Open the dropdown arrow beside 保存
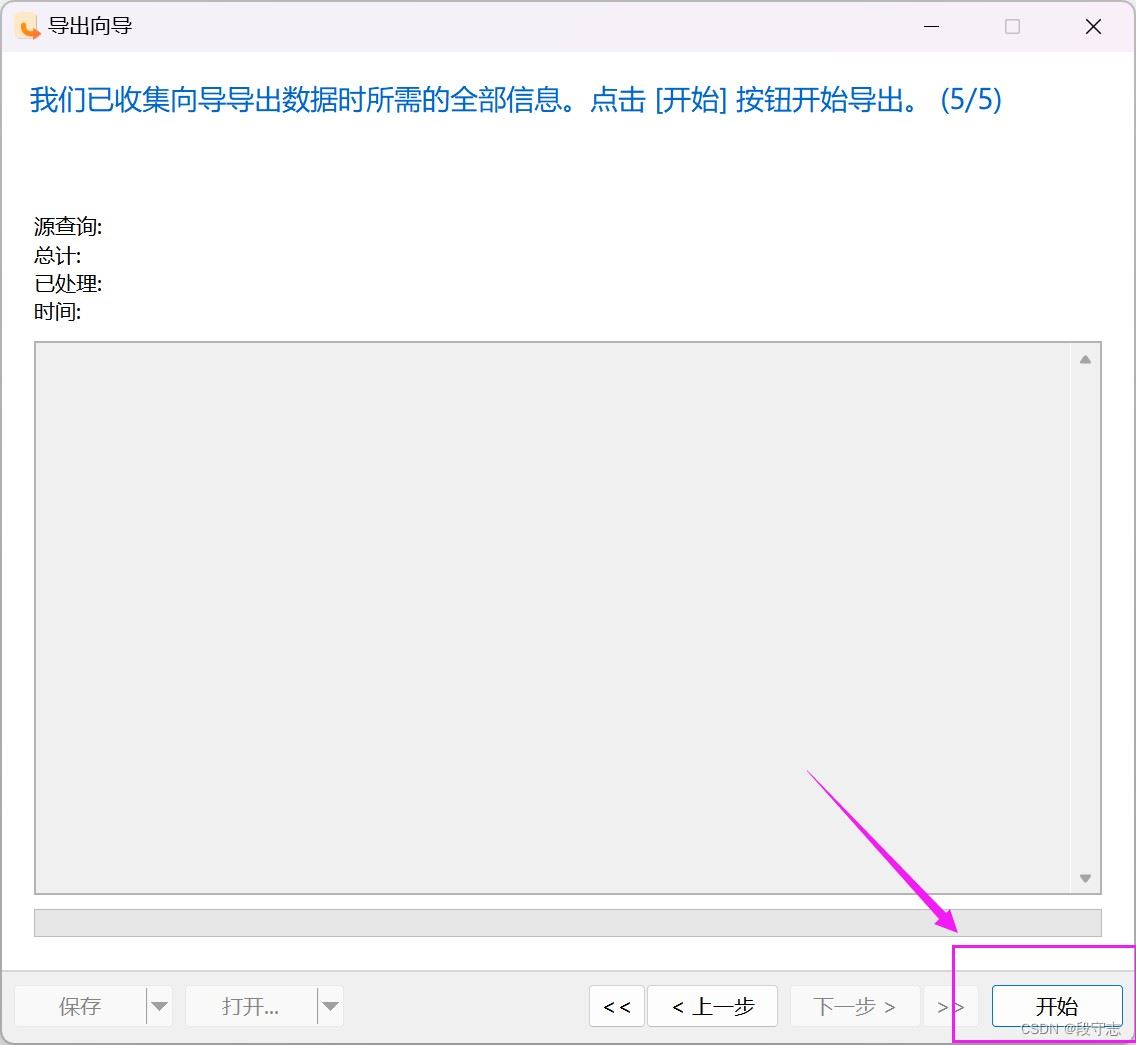Image resolution: width=1136 pixels, height=1045 pixels. [159, 1006]
